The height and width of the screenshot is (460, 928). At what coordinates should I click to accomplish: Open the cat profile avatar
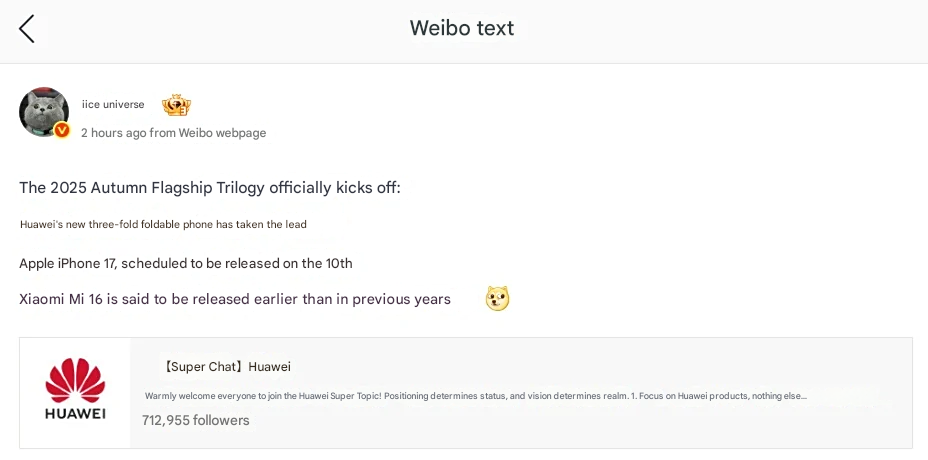click(43, 111)
